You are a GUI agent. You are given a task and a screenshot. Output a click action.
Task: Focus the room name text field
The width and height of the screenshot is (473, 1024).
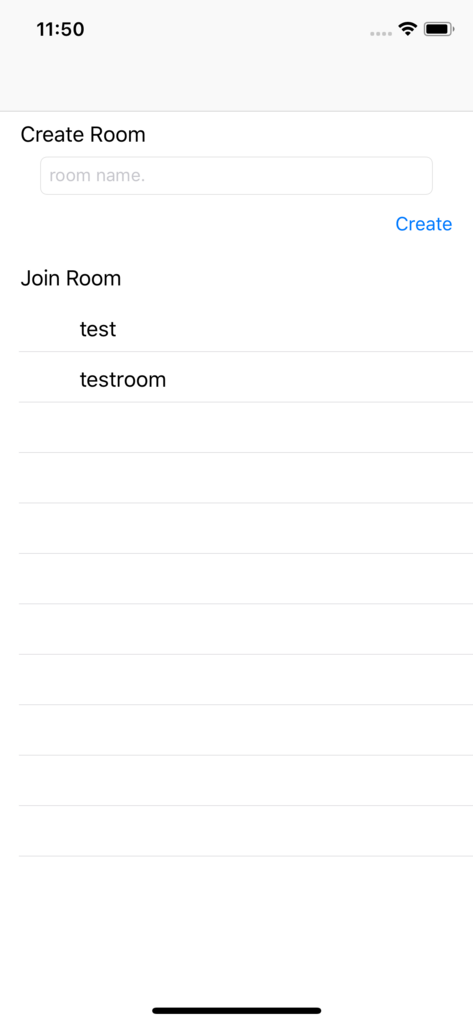pos(236,176)
